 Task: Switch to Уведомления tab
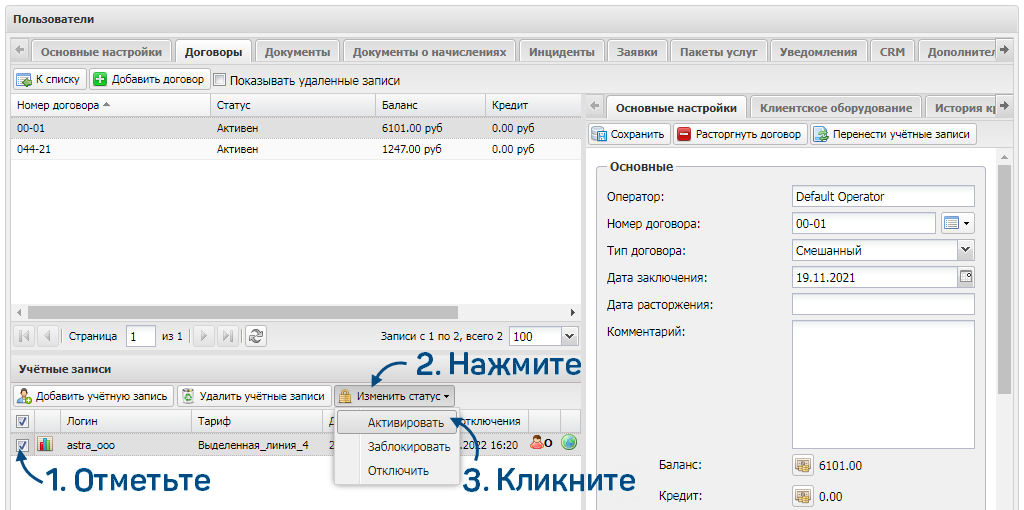(818, 52)
